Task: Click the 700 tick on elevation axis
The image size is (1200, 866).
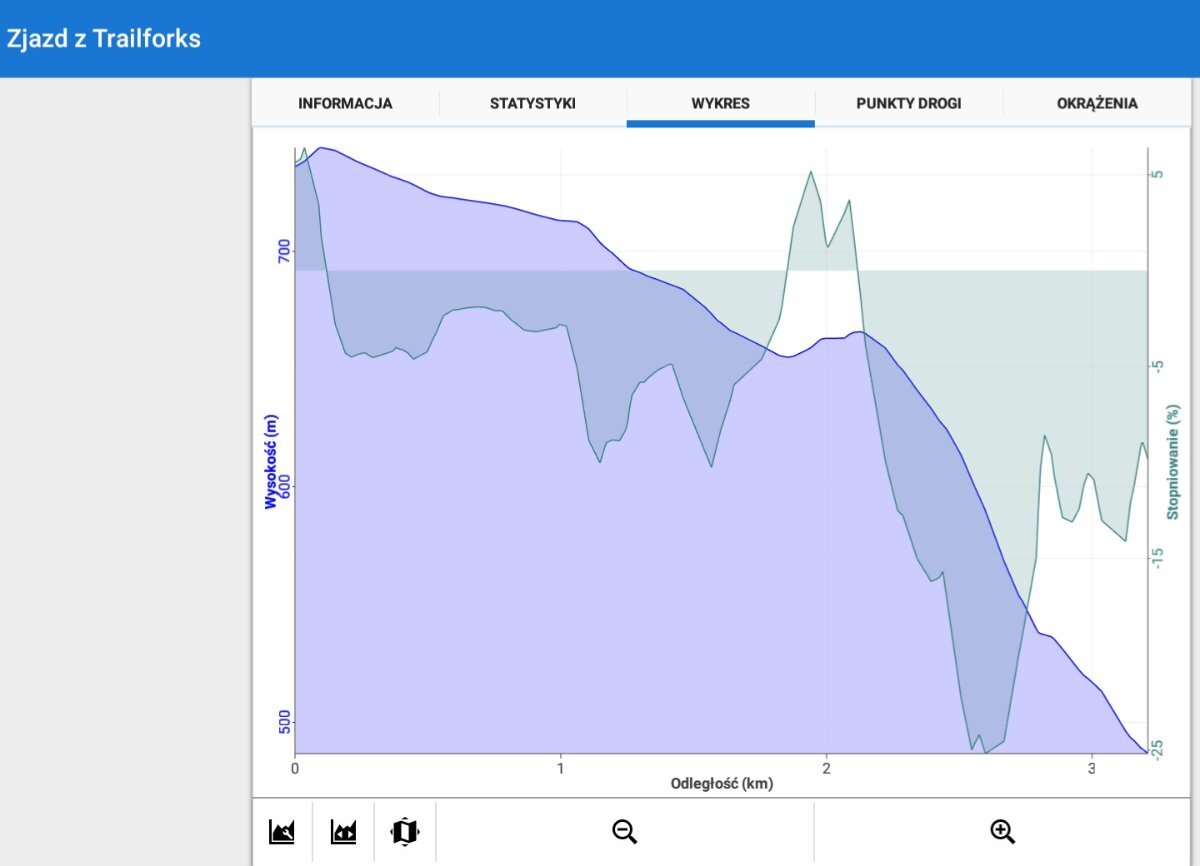Action: (283, 251)
